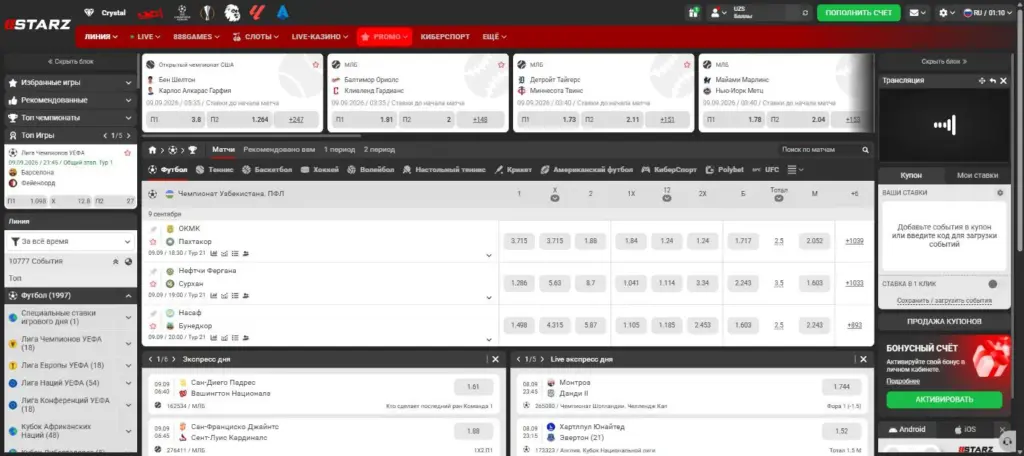Detach the Трансляция panel with move icon
The height and width of the screenshot is (456, 1024).
(x=982, y=80)
